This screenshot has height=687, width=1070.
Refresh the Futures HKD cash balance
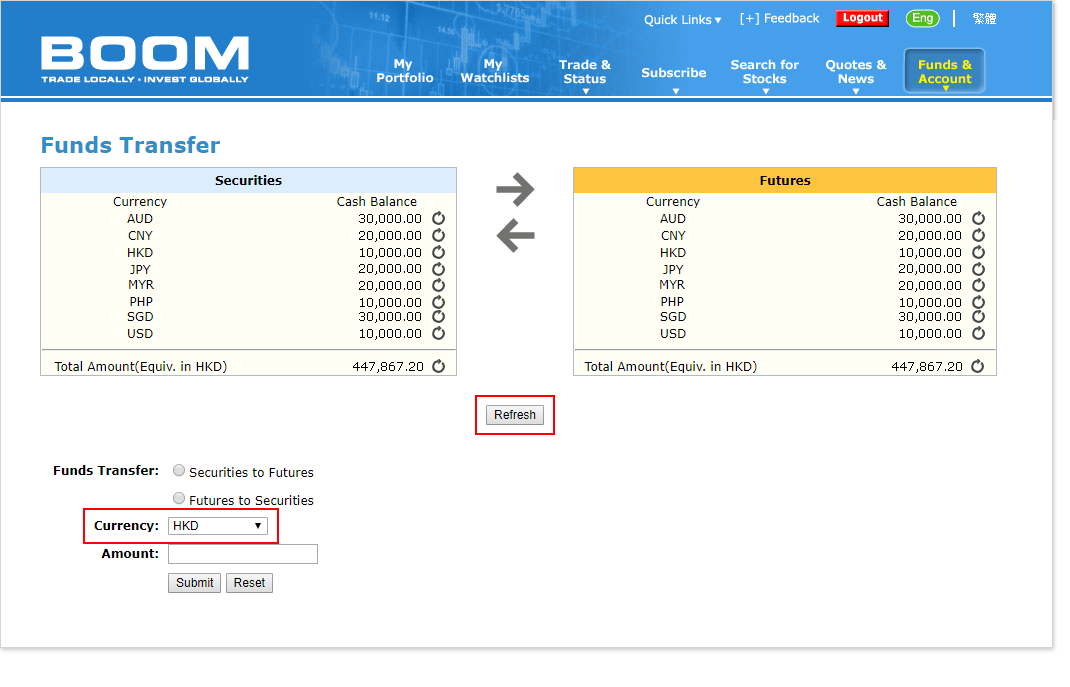[x=979, y=252]
